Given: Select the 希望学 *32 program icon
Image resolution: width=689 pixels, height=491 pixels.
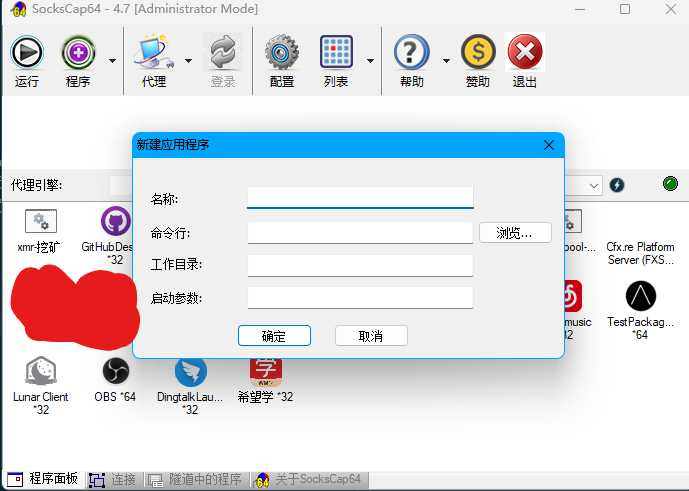Looking at the screenshot, I should pos(265,372).
